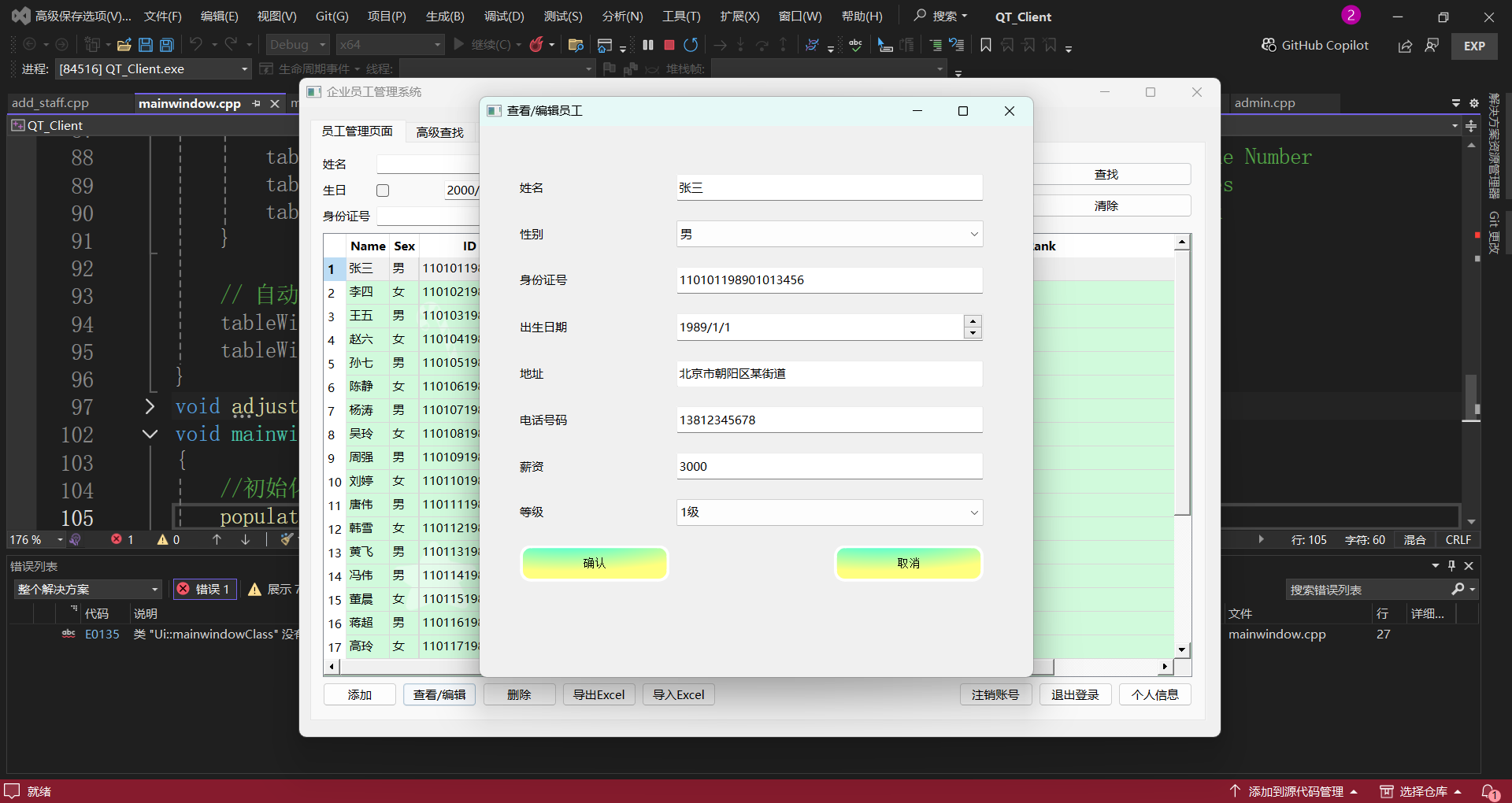Viewport: 1512px width, 803px height.
Task: Switch to the admin.cpp editor tab
Action: tap(1264, 103)
